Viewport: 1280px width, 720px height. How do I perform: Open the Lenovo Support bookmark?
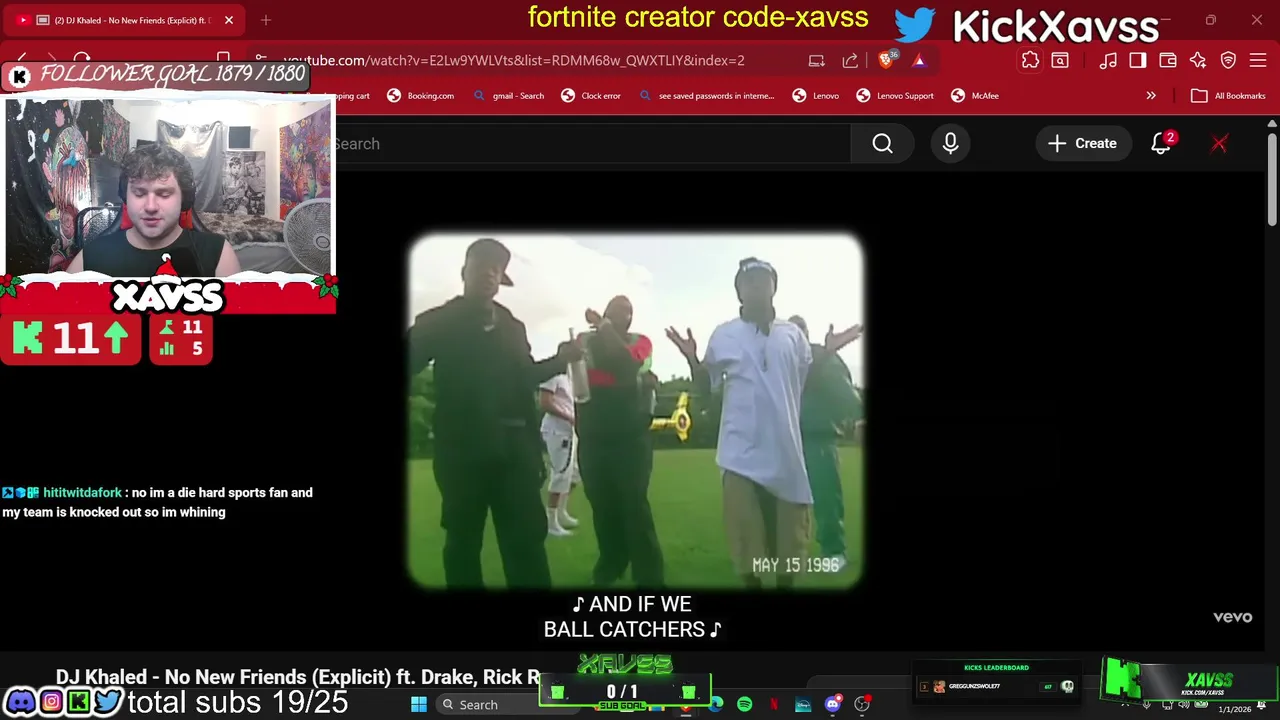pos(895,96)
